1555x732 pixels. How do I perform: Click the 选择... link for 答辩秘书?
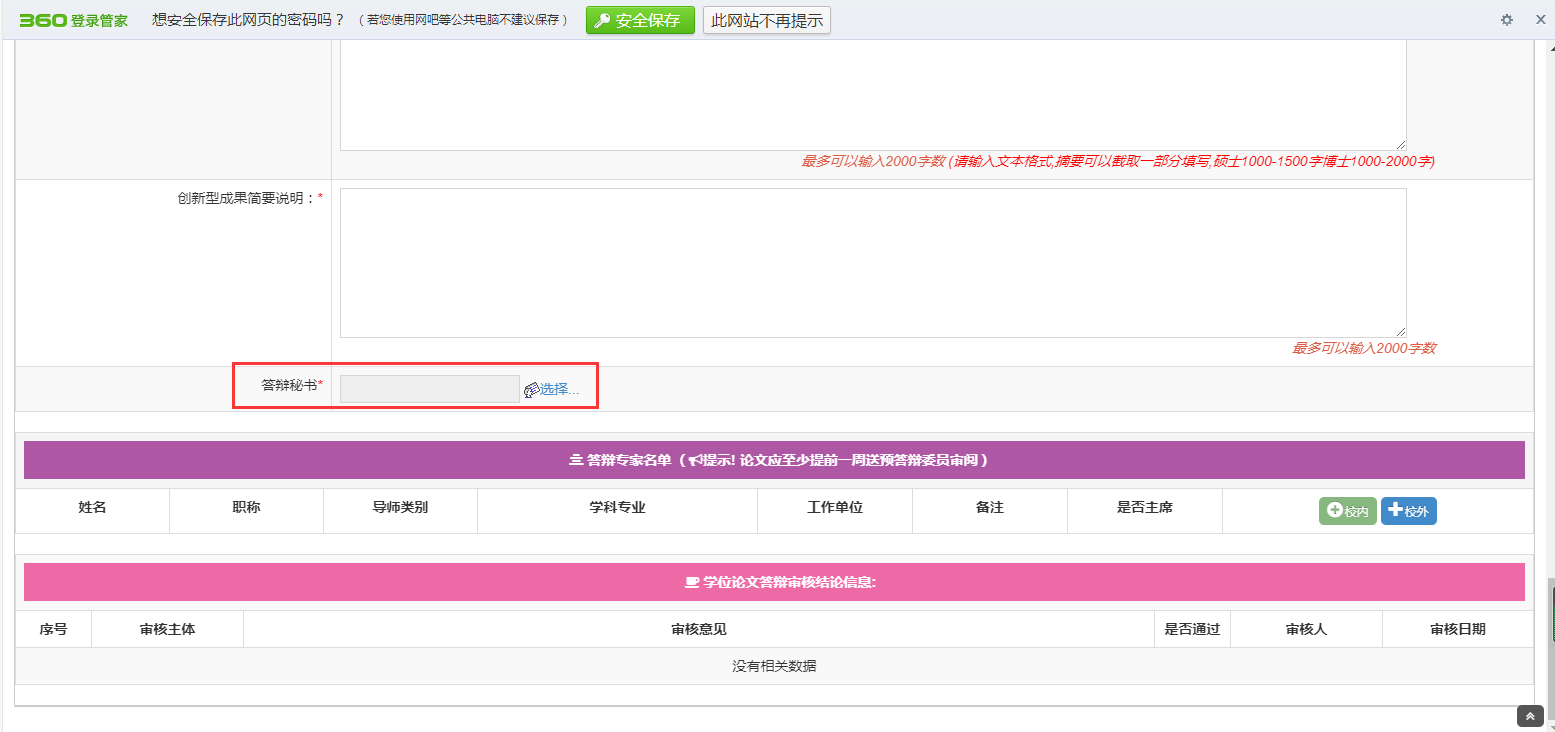click(x=559, y=390)
